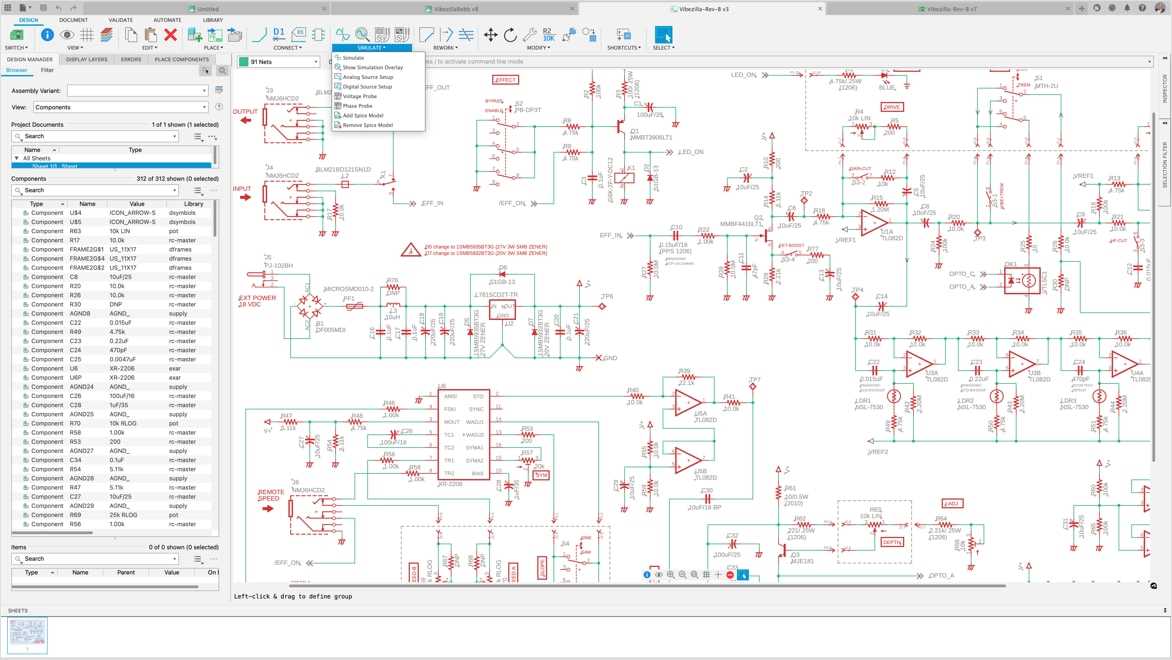Open the View Components dropdown
1172x660 pixels.
coord(120,107)
